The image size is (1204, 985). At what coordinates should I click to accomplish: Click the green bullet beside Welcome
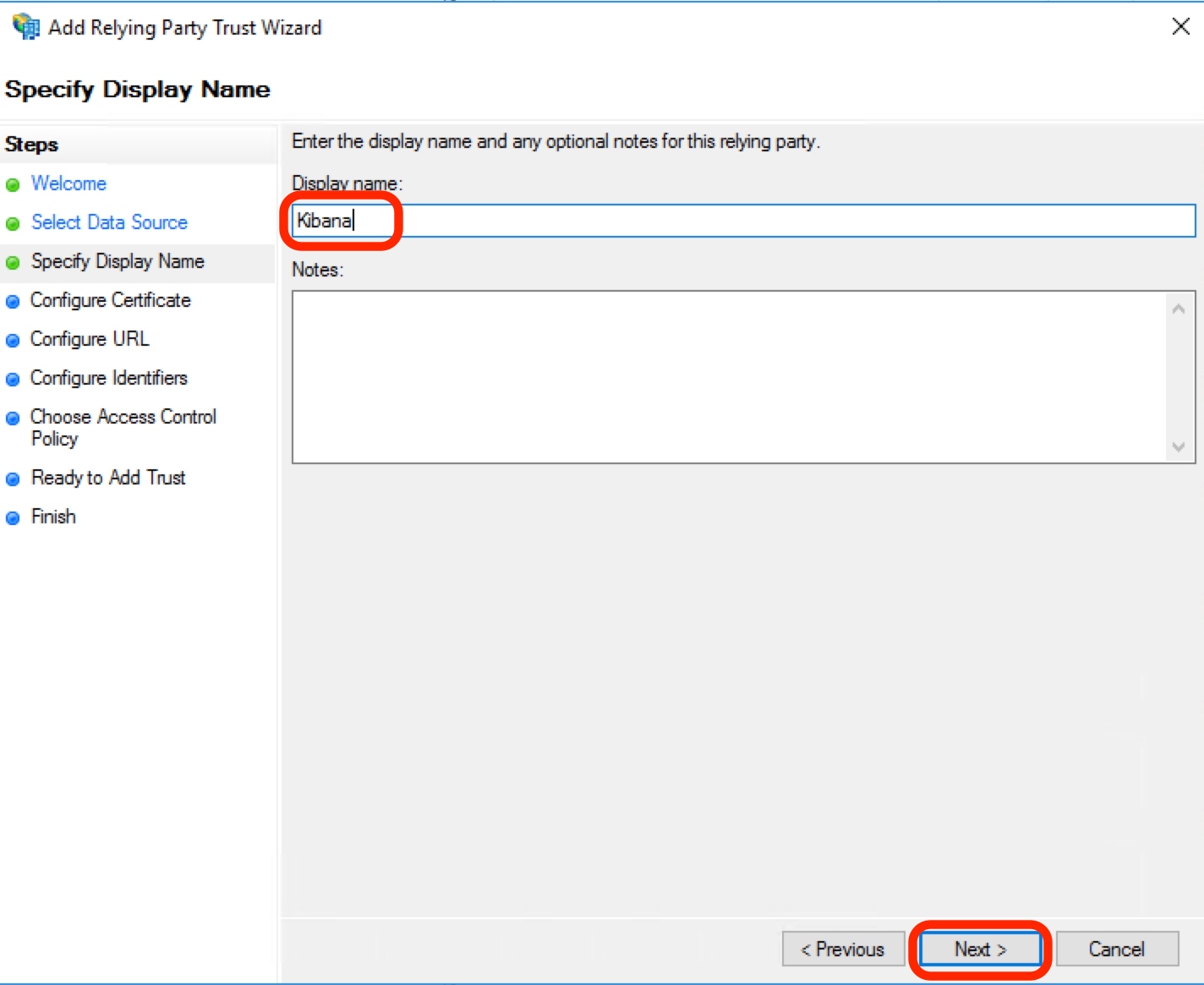(13, 185)
